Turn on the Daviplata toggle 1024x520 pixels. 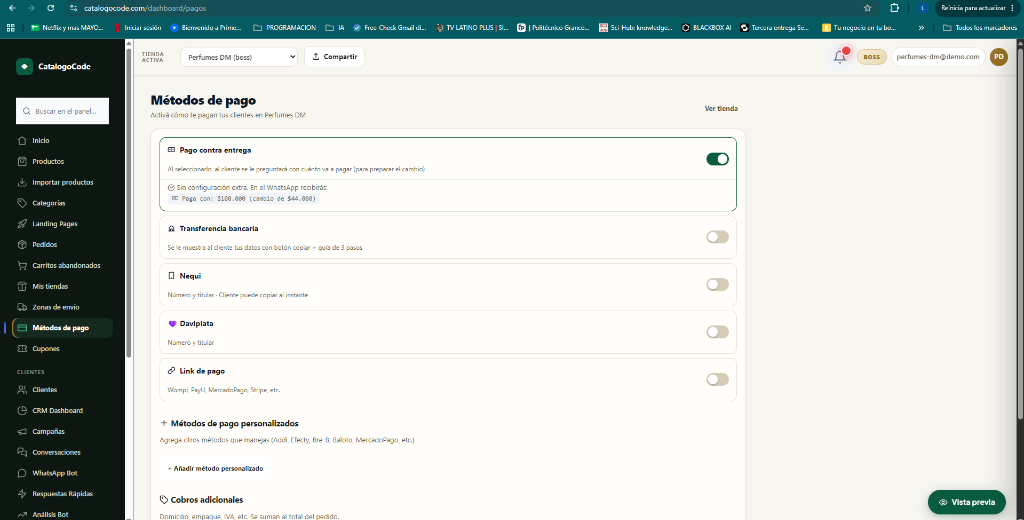pyautogui.click(x=717, y=332)
